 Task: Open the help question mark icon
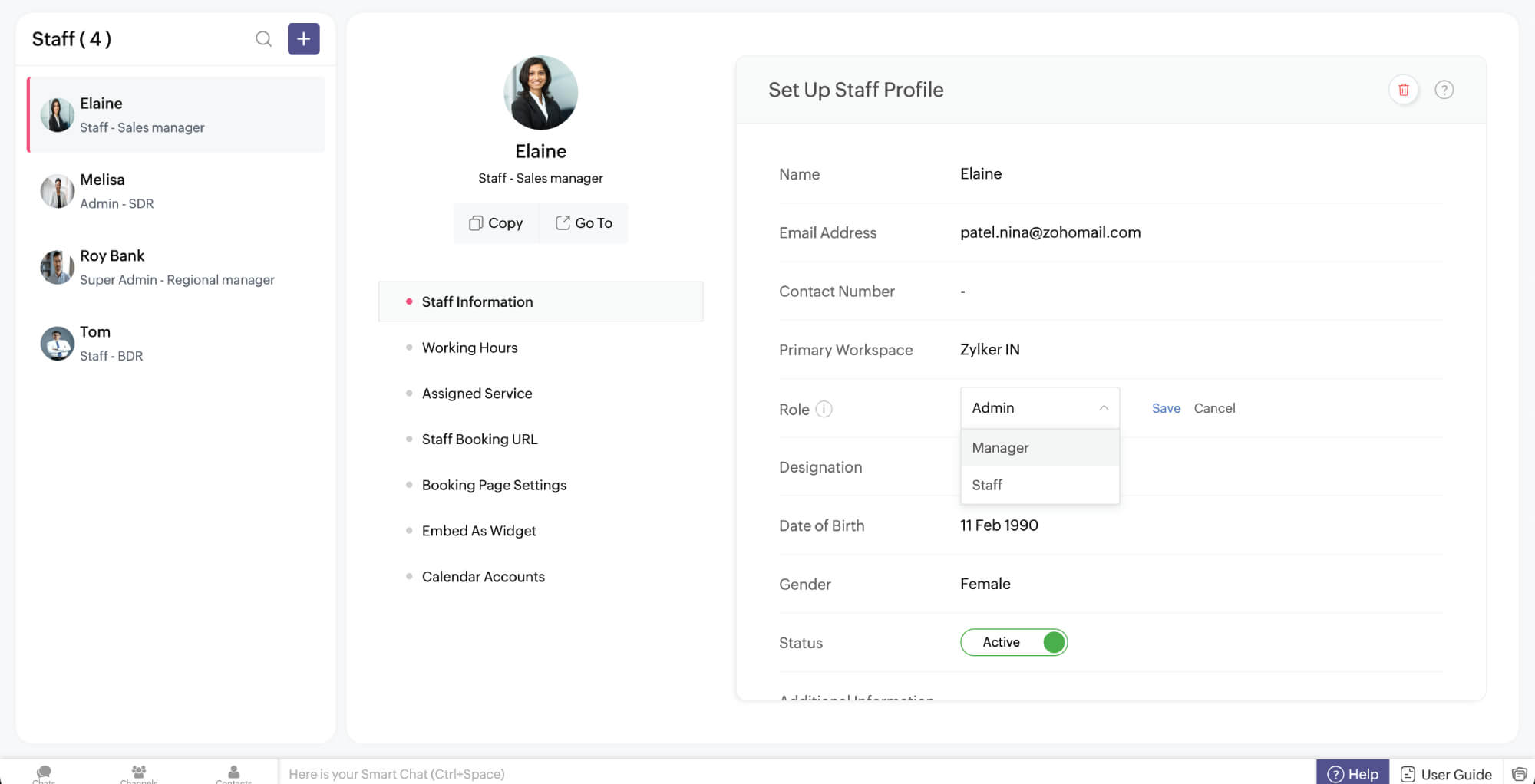point(1444,90)
